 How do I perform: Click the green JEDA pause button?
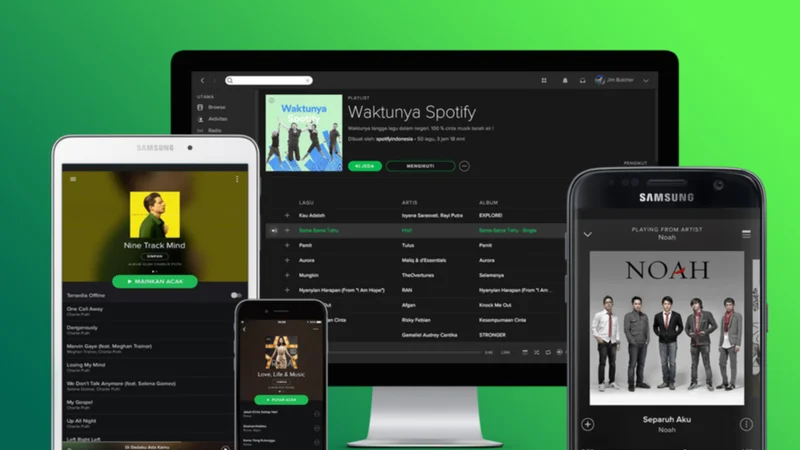click(365, 166)
